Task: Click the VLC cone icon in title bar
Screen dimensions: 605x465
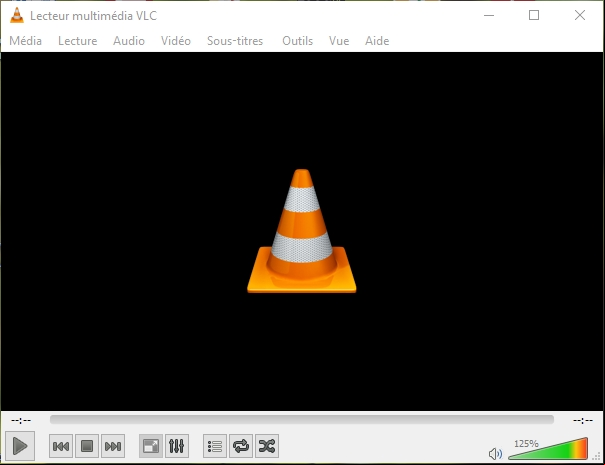Action: pyautogui.click(x=17, y=15)
